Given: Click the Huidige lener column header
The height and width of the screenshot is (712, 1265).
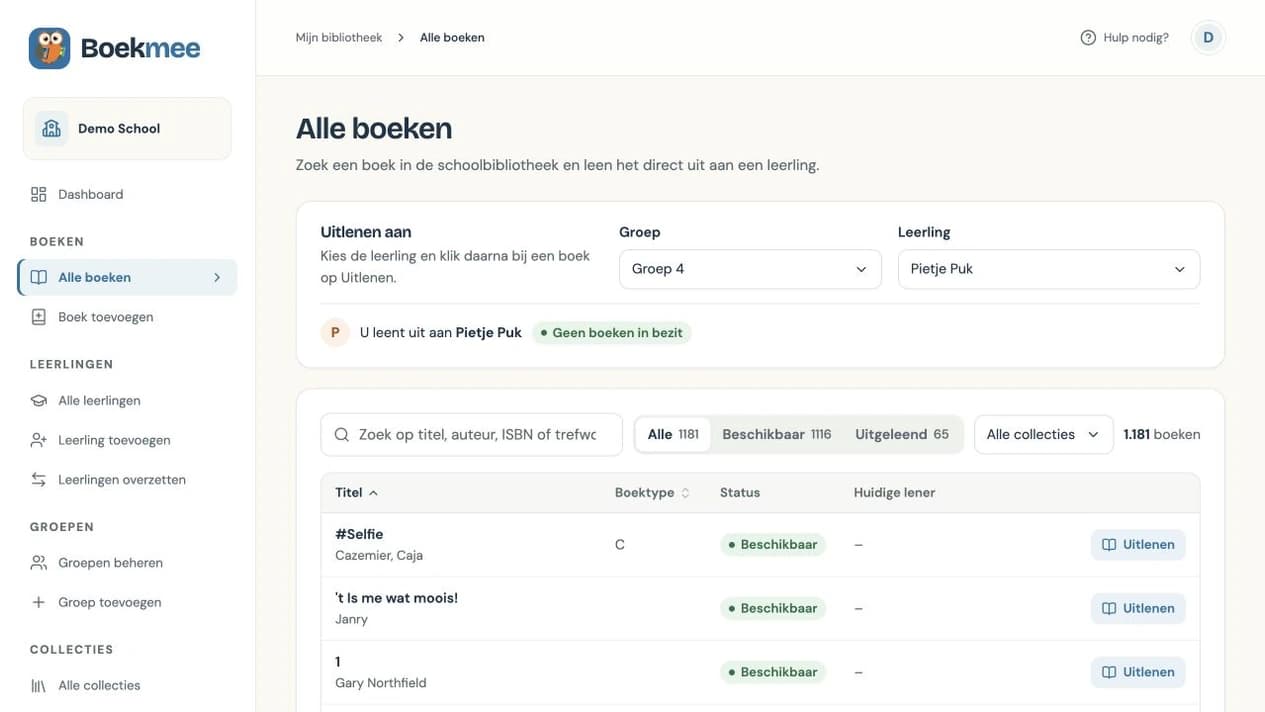Looking at the screenshot, I should click(895, 492).
